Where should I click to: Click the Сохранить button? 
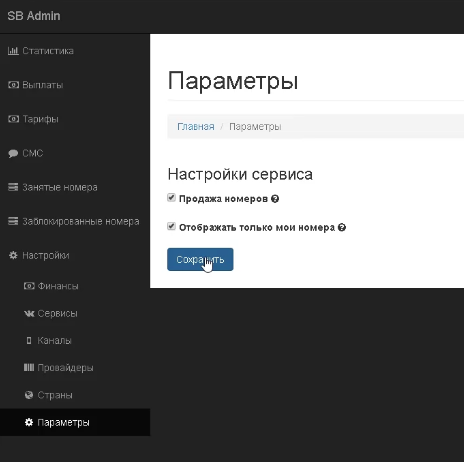tap(200, 259)
